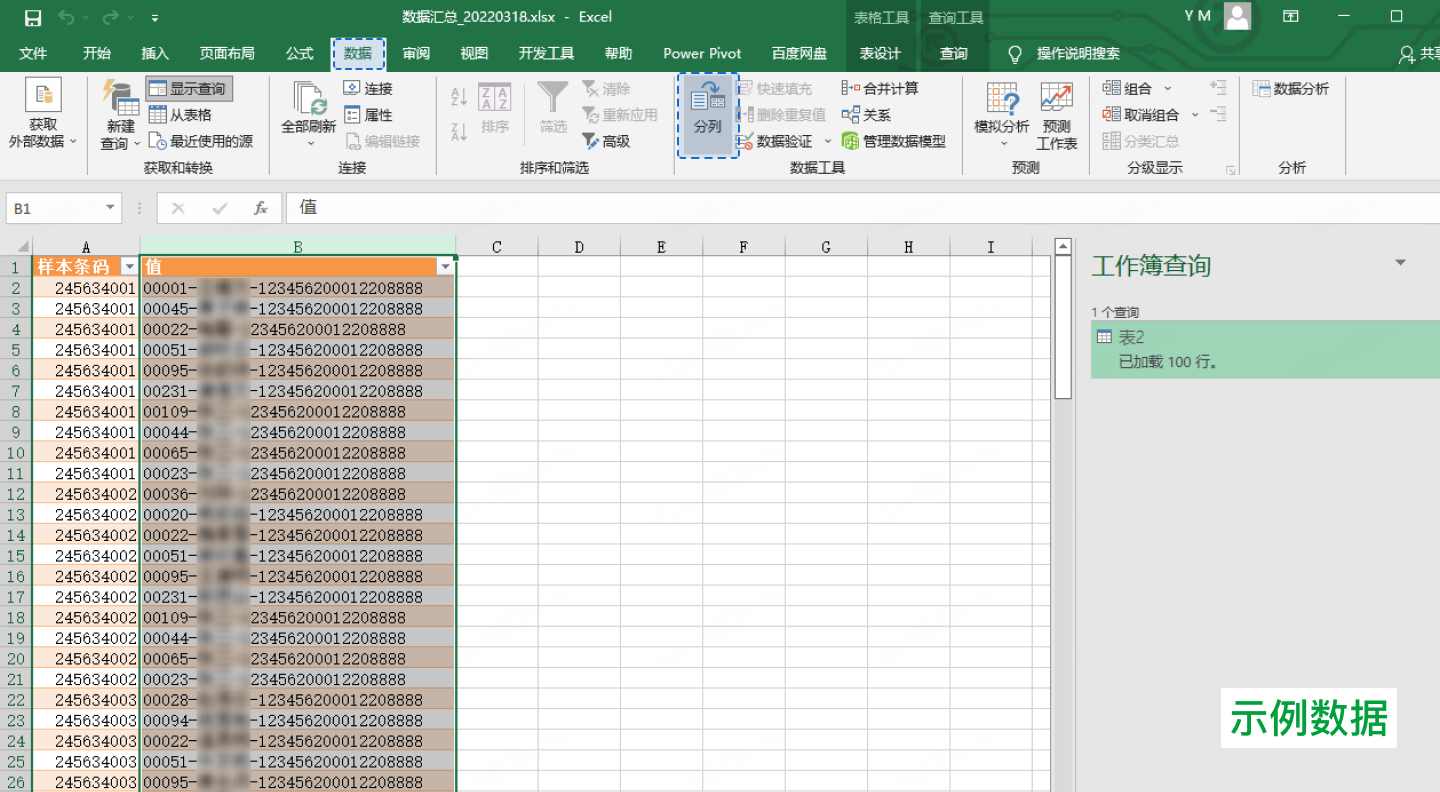The height and width of the screenshot is (792, 1440).
Task: Click the 分列 (Text to Columns) icon
Action: [x=707, y=103]
